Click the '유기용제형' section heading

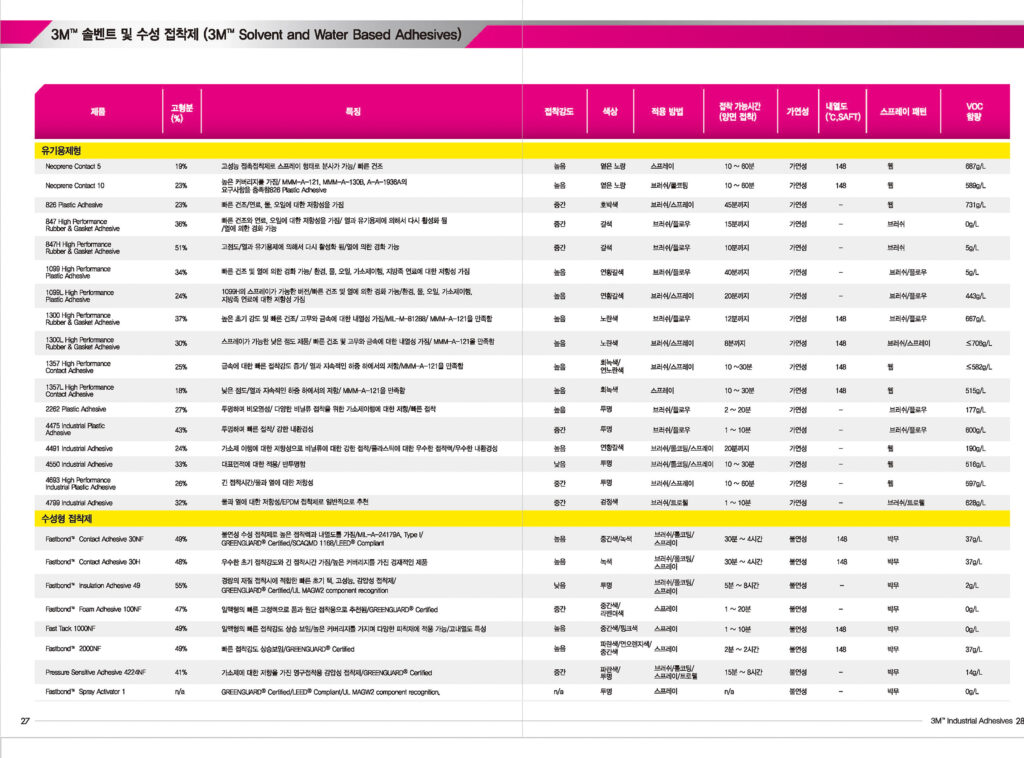[x=61, y=150]
